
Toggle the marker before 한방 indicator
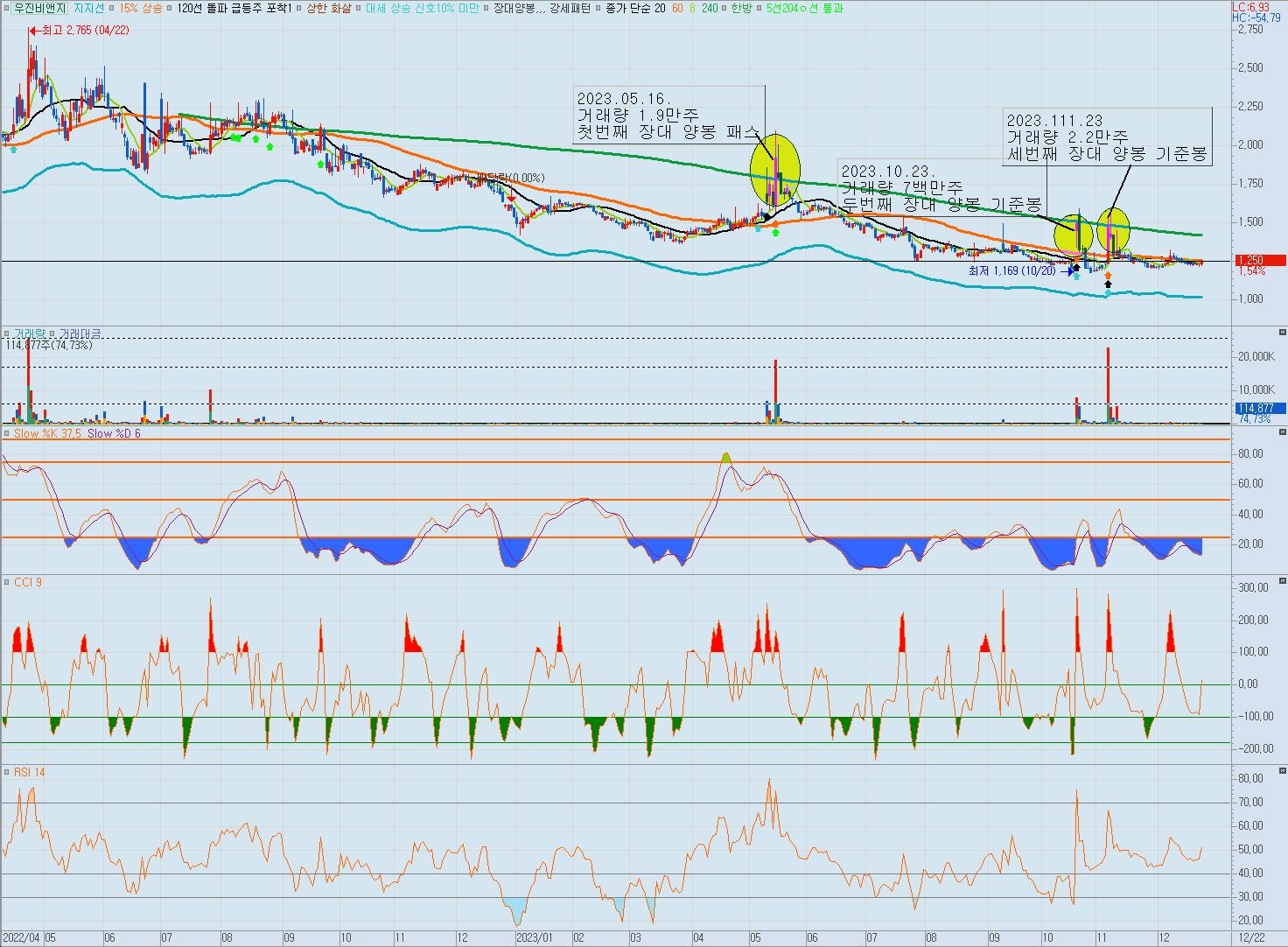point(724,8)
